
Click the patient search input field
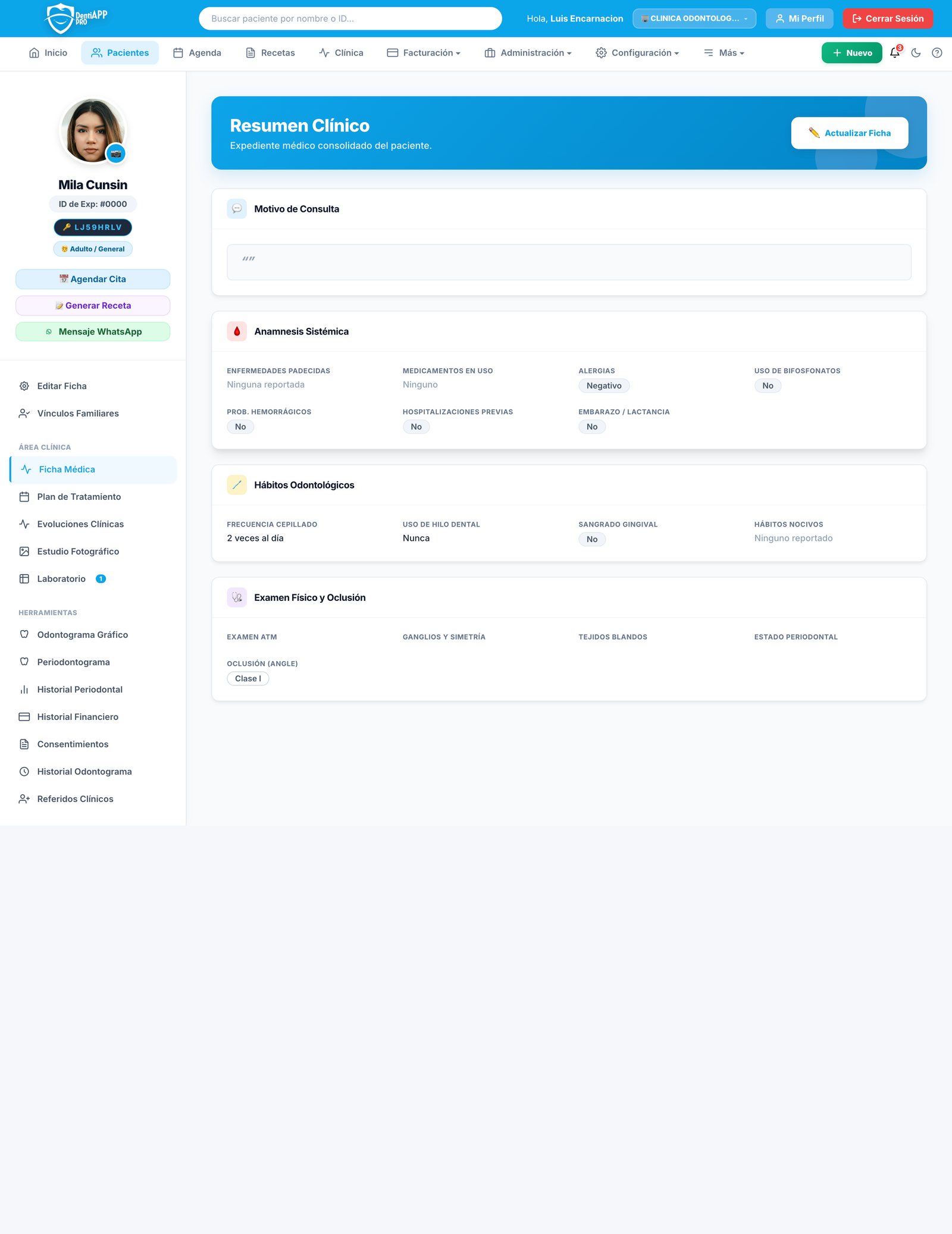click(350, 18)
